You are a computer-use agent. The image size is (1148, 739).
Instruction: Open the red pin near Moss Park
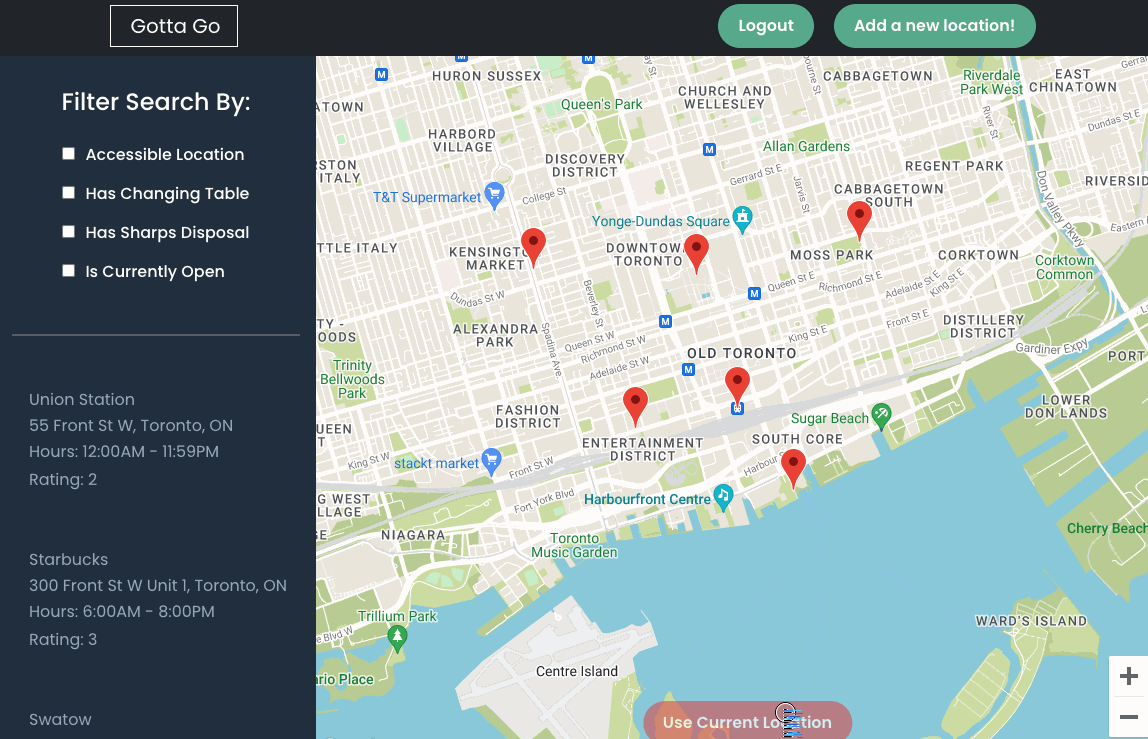(859, 220)
